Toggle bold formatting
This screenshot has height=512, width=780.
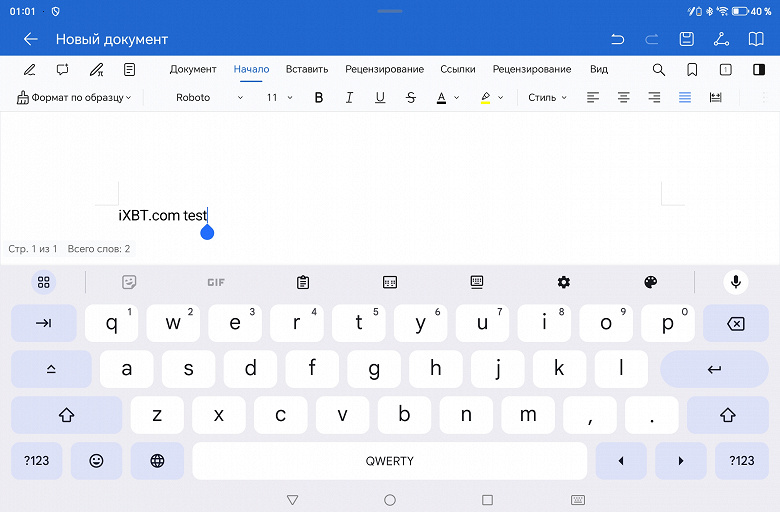(319, 98)
